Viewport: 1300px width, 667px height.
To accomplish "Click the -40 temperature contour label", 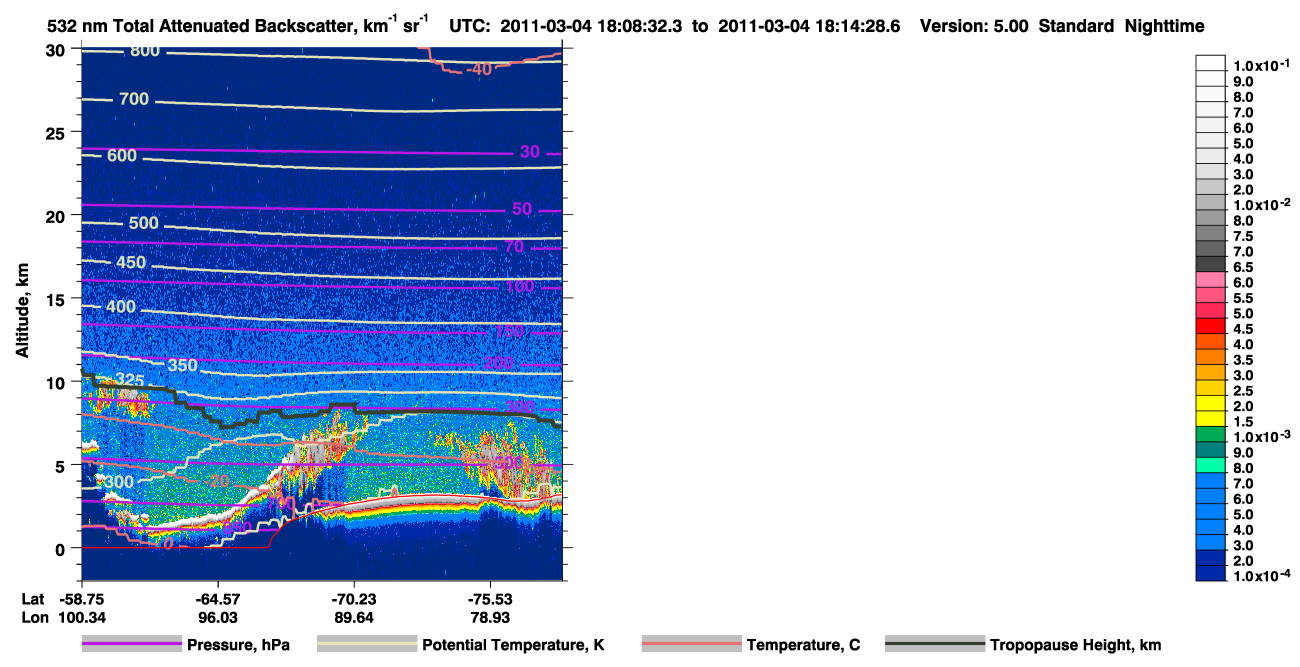I will [479, 69].
